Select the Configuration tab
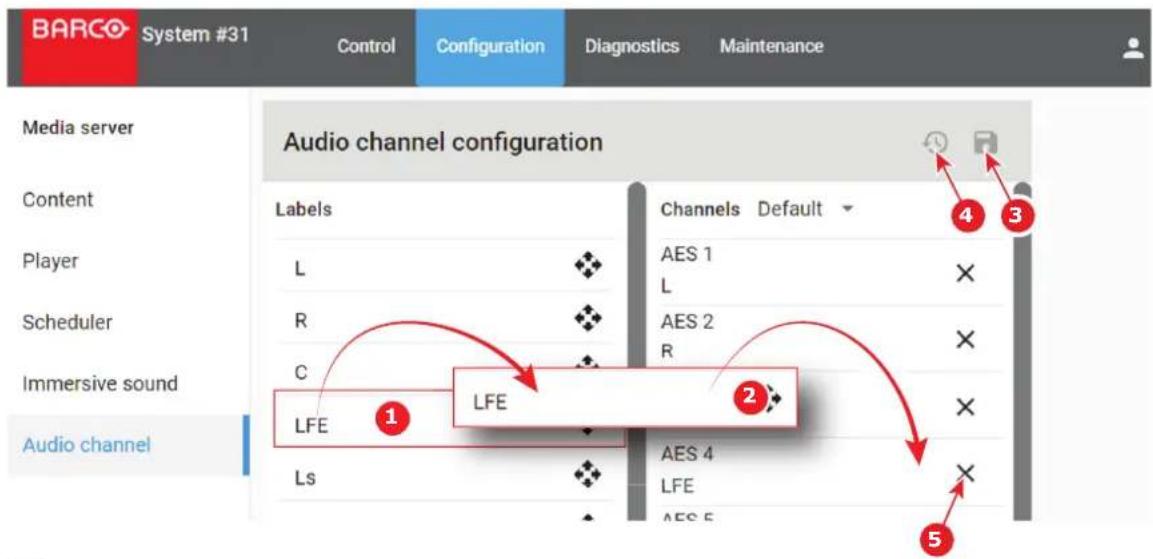 click(x=490, y=46)
